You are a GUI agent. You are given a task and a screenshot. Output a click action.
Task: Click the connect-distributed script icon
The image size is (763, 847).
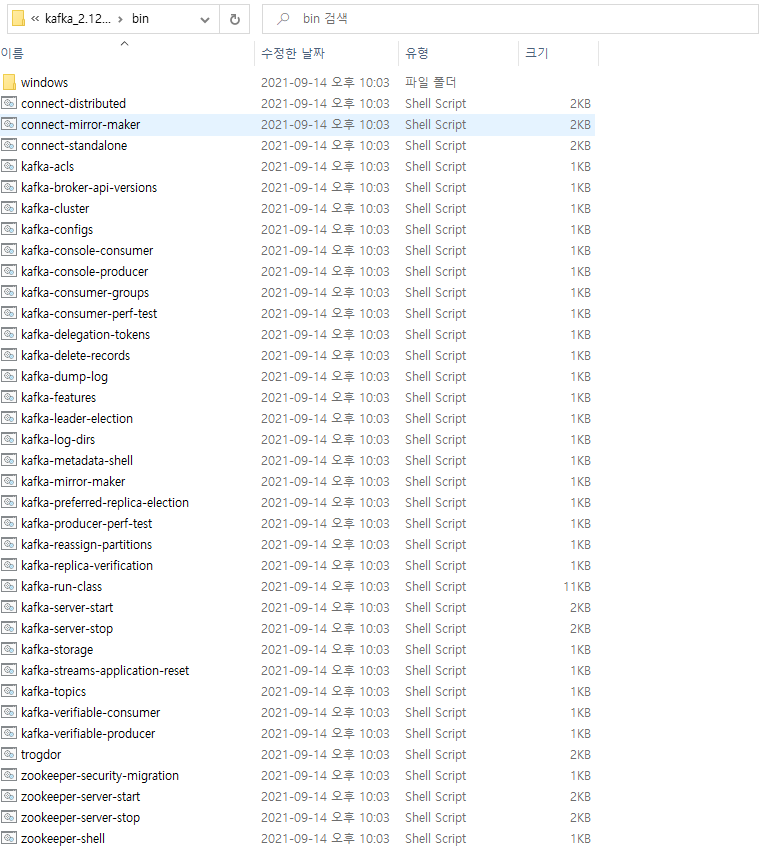point(9,103)
